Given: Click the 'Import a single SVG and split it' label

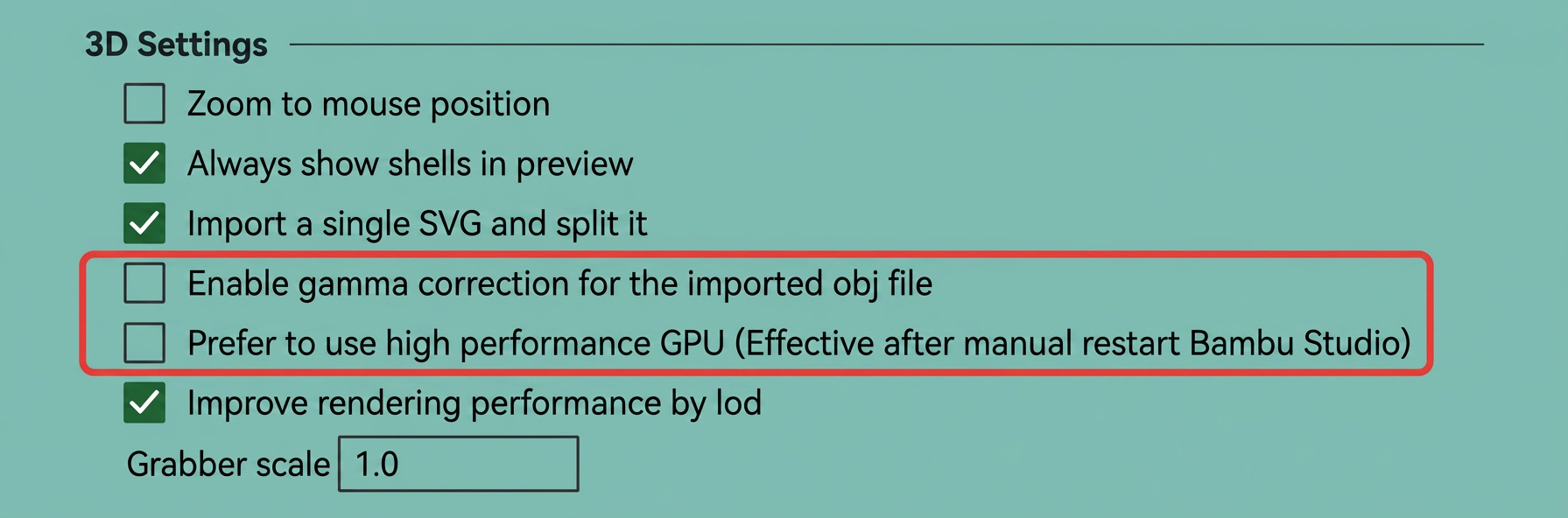Looking at the screenshot, I should point(417,224).
